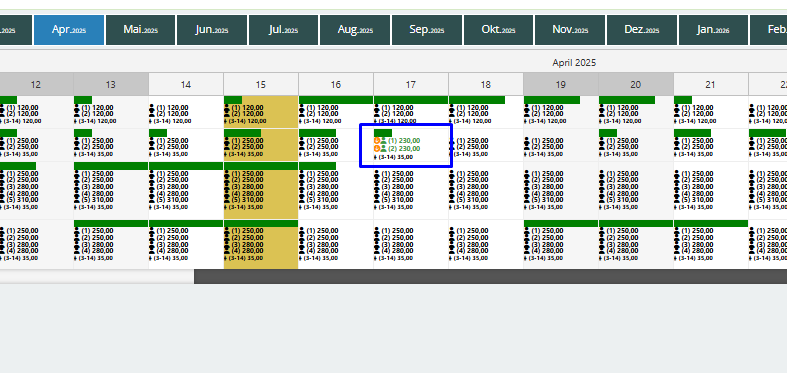
Task: Click orange discount icon beside (2) 230,00
Action: click(377, 149)
